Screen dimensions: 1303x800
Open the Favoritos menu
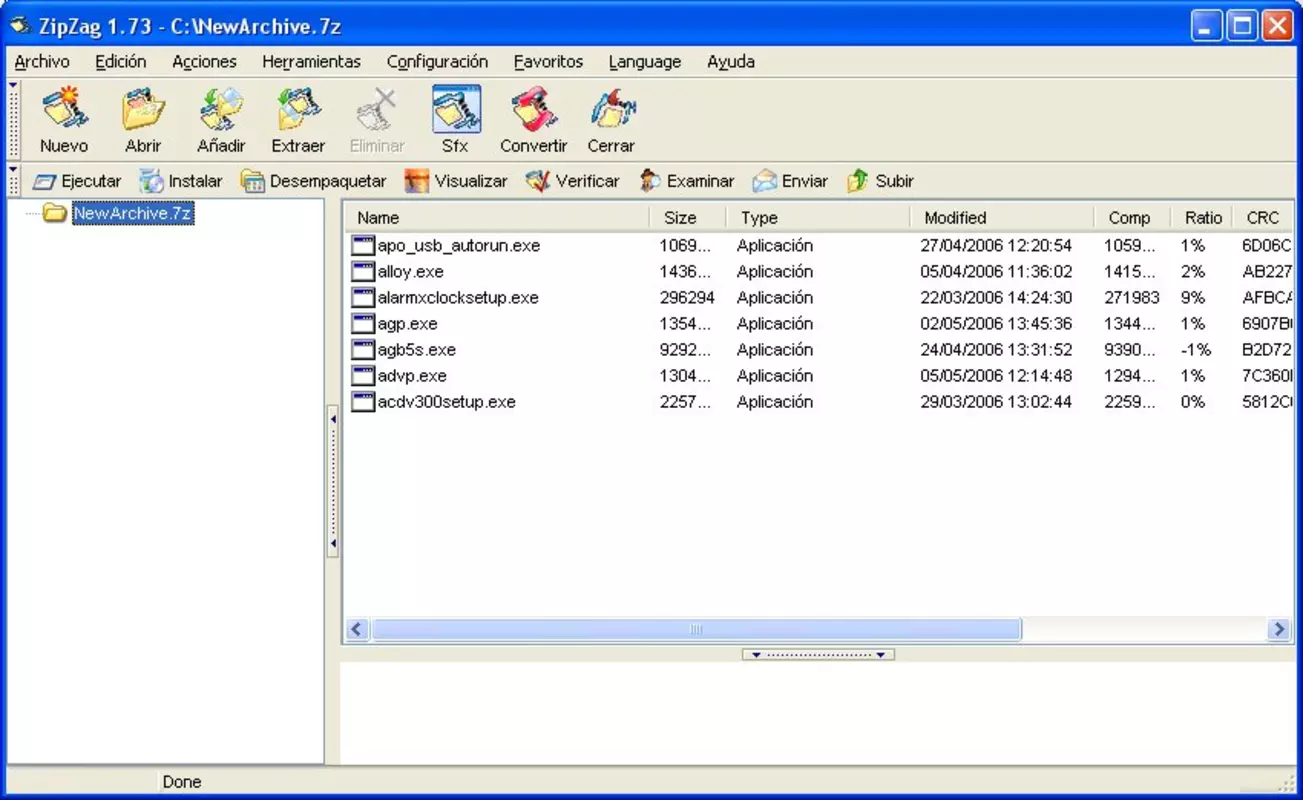point(548,62)
